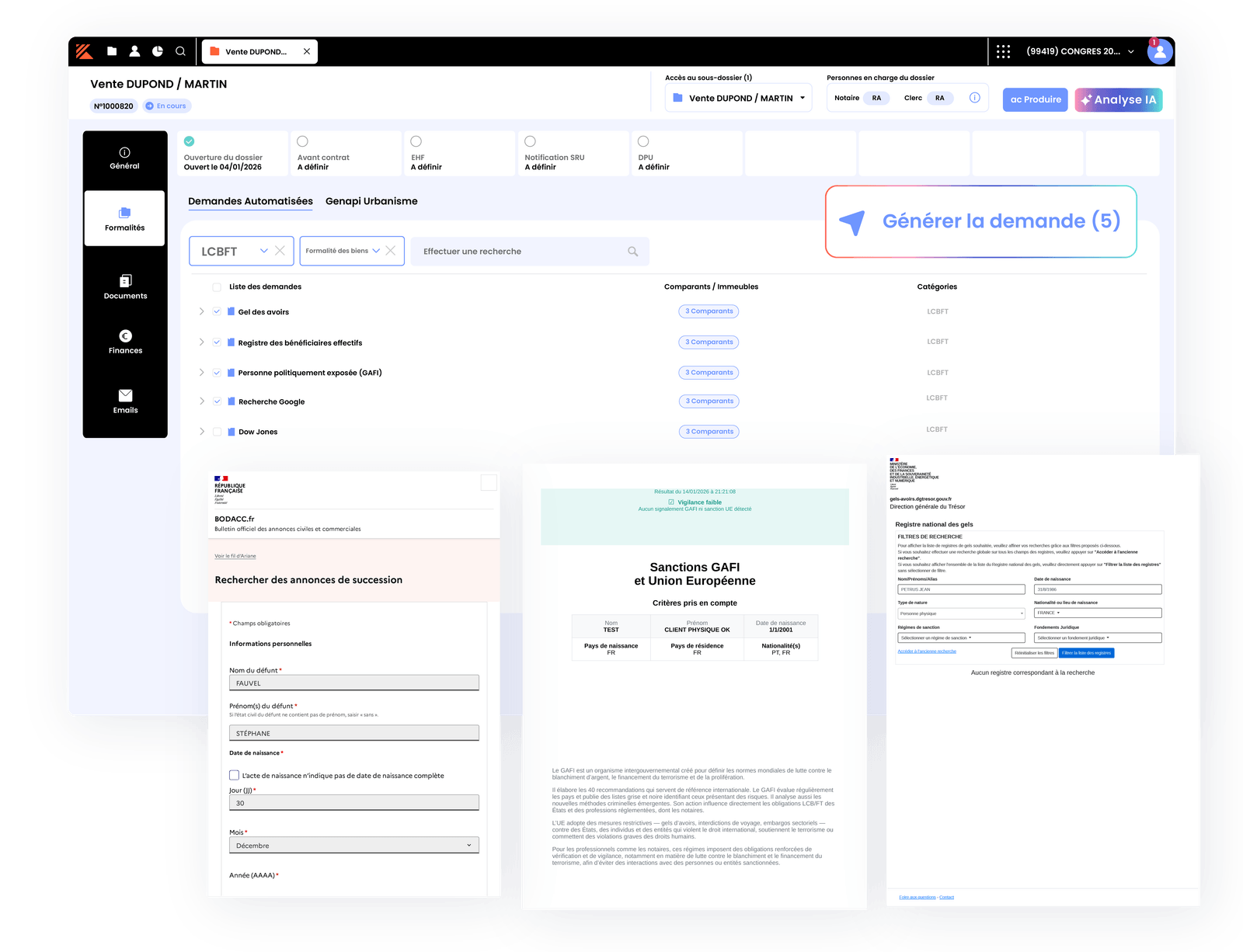The height and width of the screenshot is (952, 1243).
Task: Open the Formalités sidebar section
Action: tap(124, 218)
